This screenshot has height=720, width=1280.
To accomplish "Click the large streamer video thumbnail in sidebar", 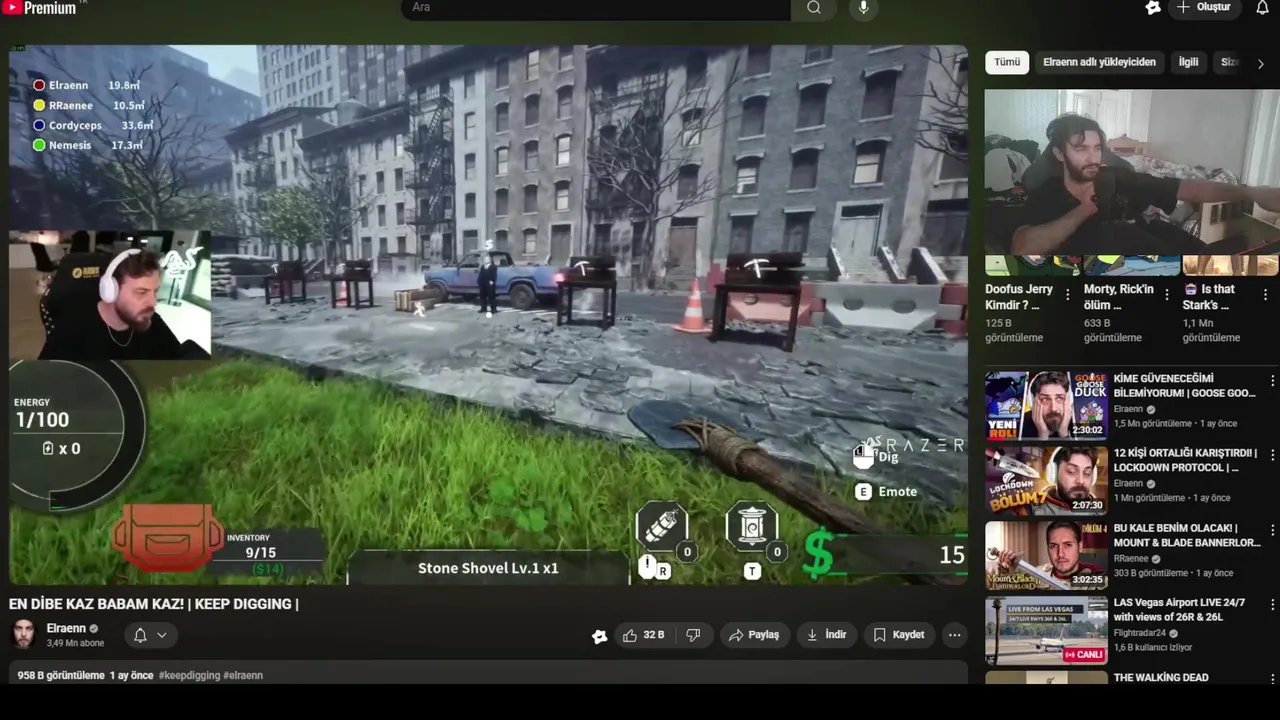I will [x=1132, y=172].
